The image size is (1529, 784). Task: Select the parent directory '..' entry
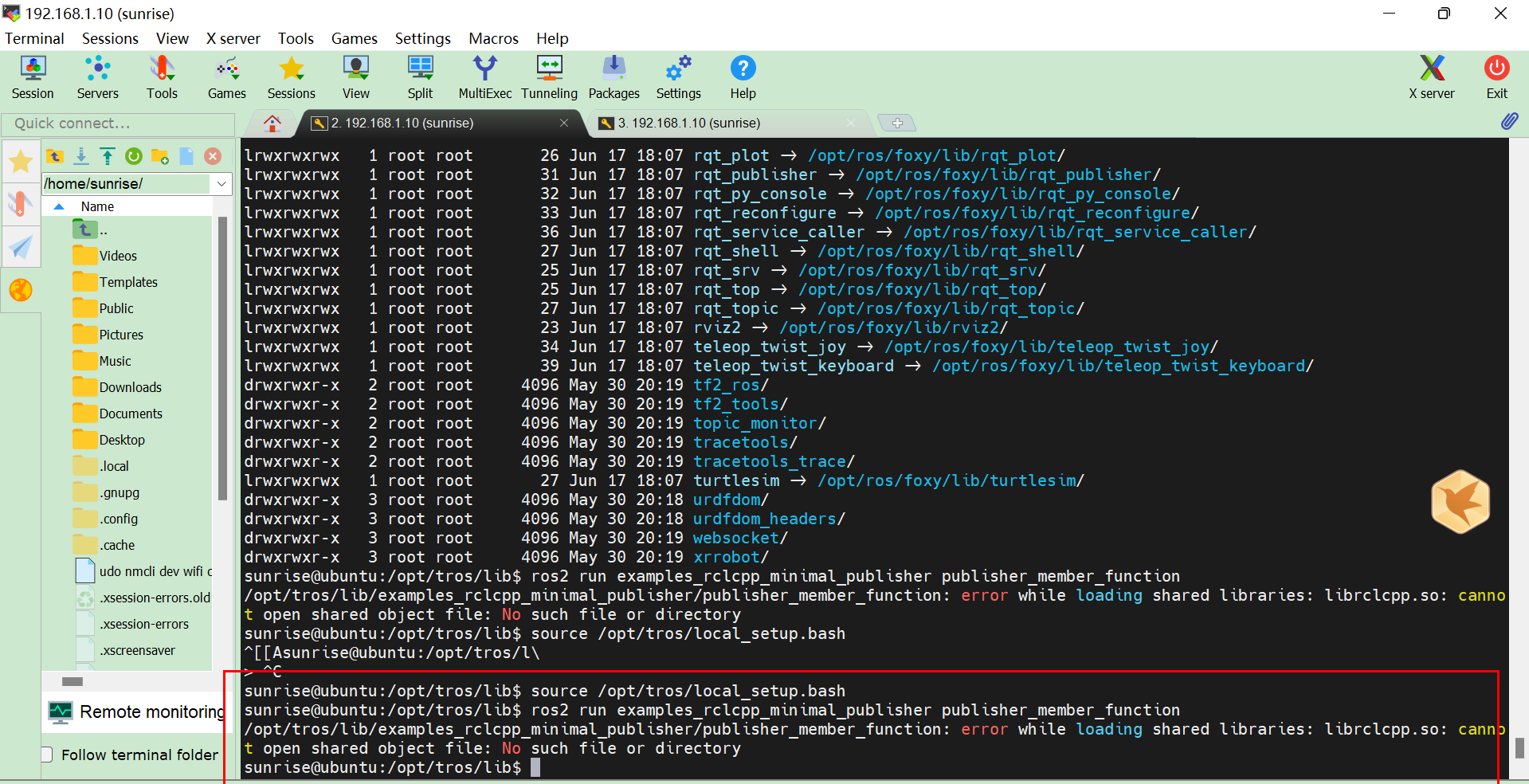90,229
